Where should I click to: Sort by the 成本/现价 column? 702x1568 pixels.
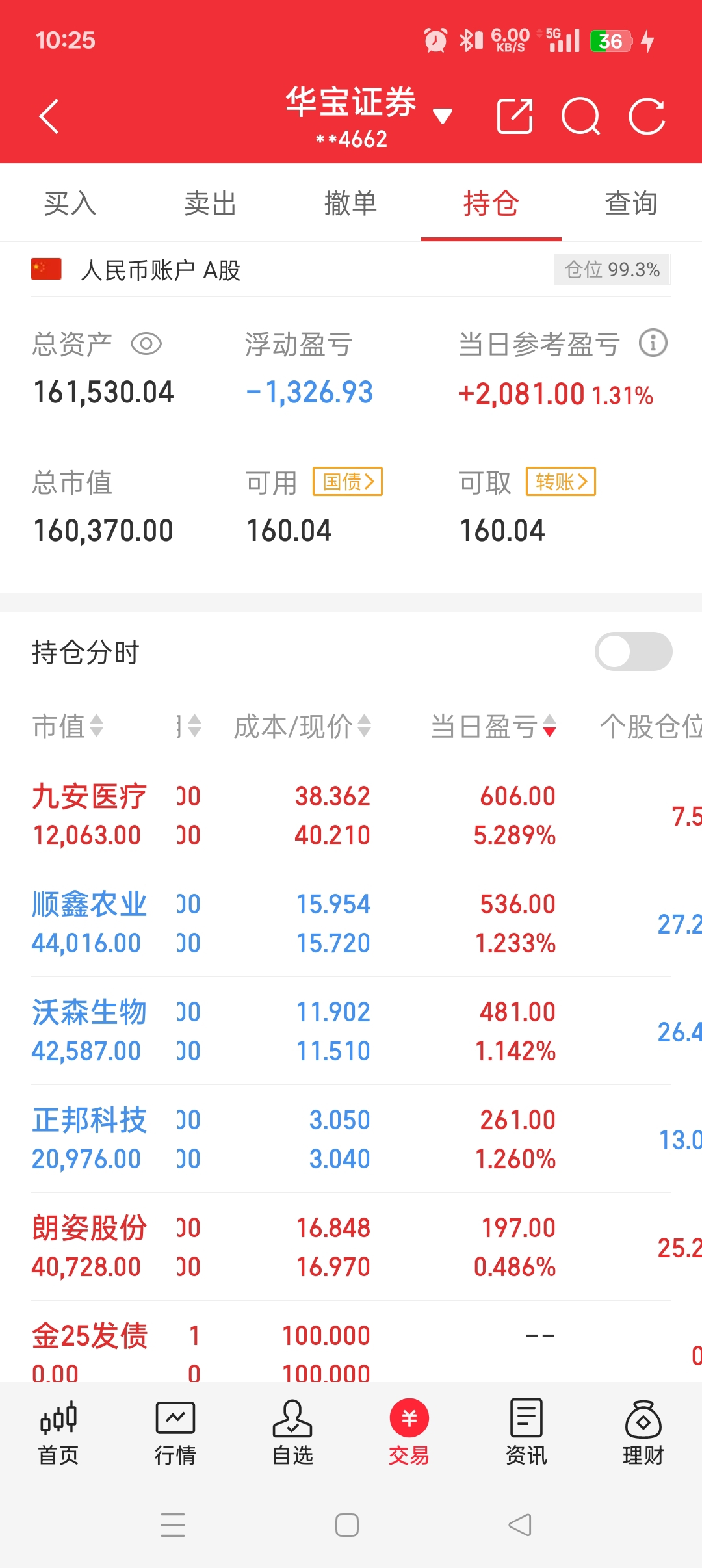pos(302,726)
